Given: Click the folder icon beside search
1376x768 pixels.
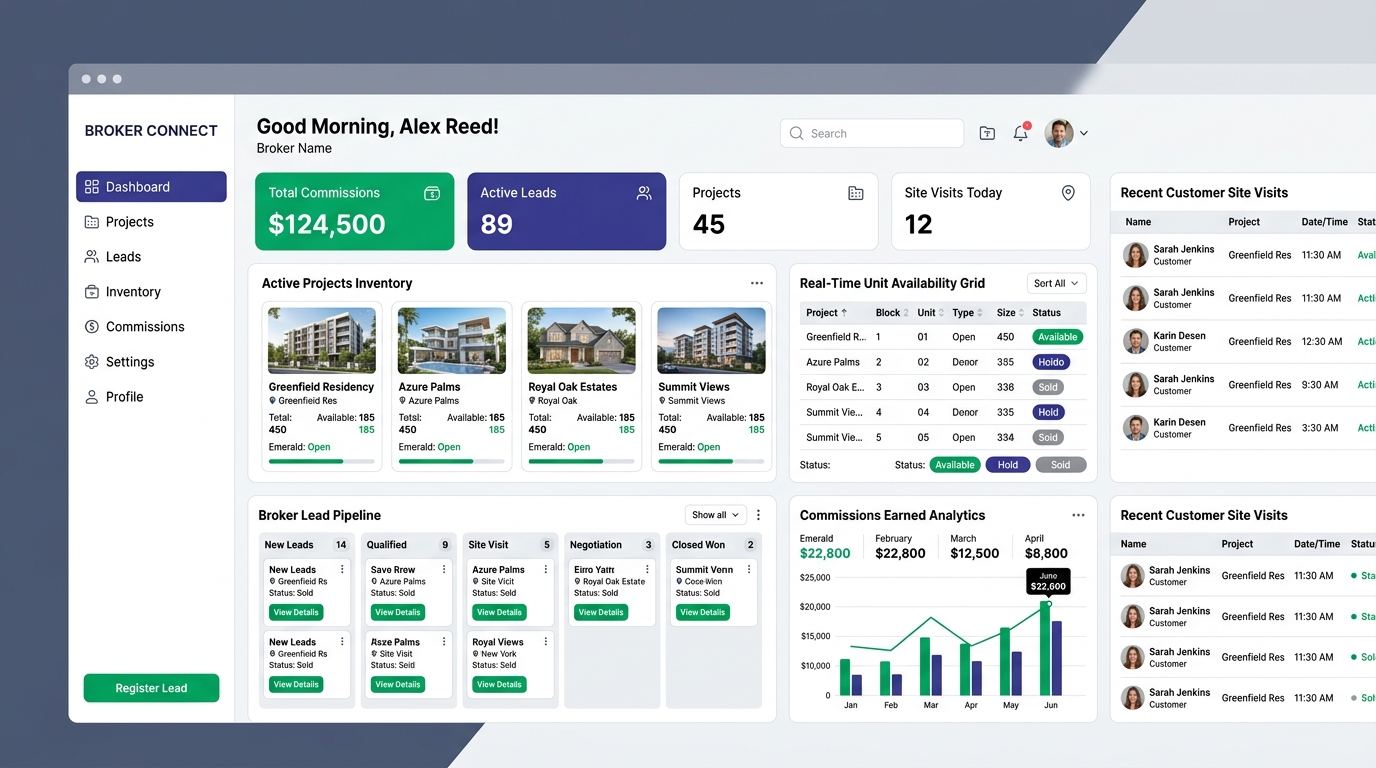Looking at the screenshot, I should coord(987,133).
